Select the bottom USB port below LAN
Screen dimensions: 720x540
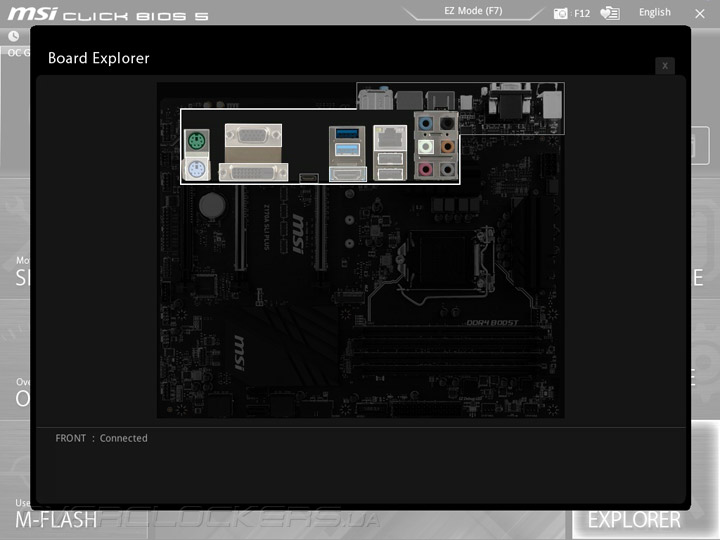point(390,174)
